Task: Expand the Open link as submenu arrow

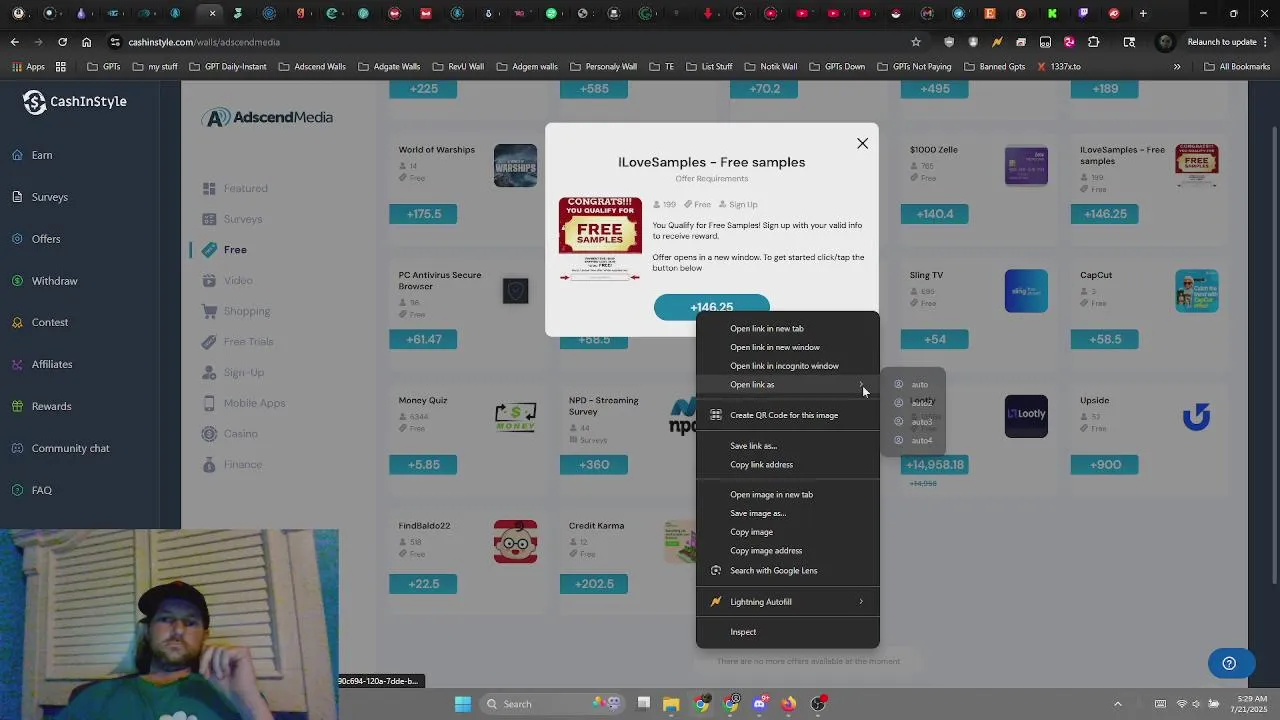Action: [861, 384]
